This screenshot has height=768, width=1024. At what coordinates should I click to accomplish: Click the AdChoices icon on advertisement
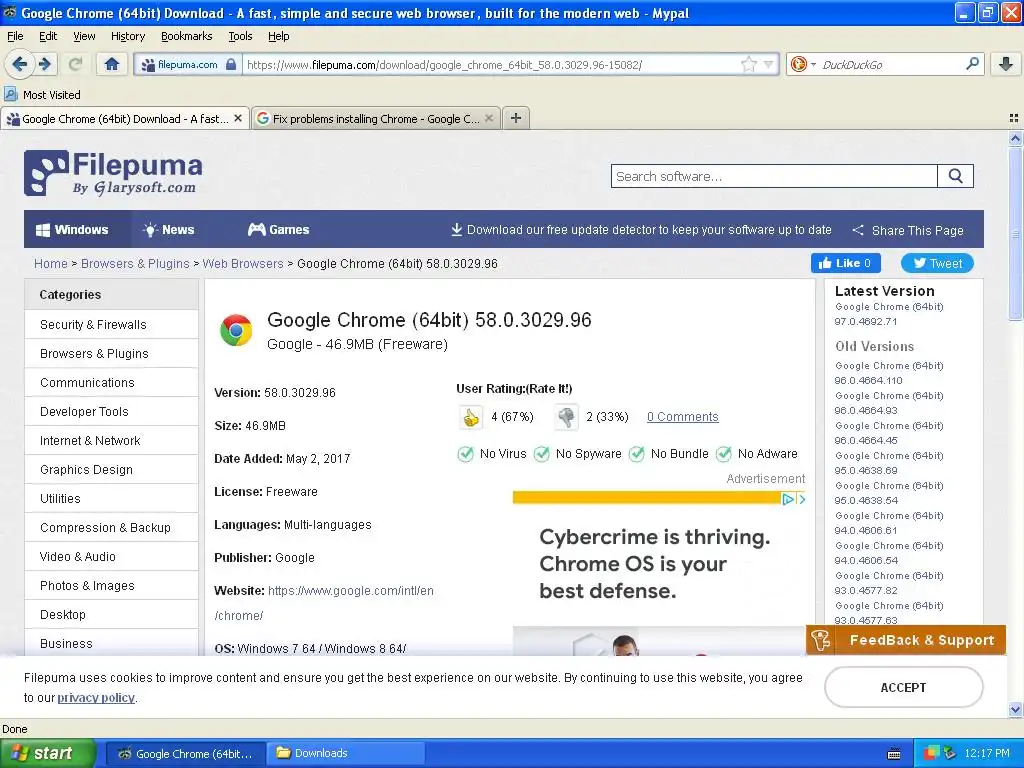coord(788,499)
